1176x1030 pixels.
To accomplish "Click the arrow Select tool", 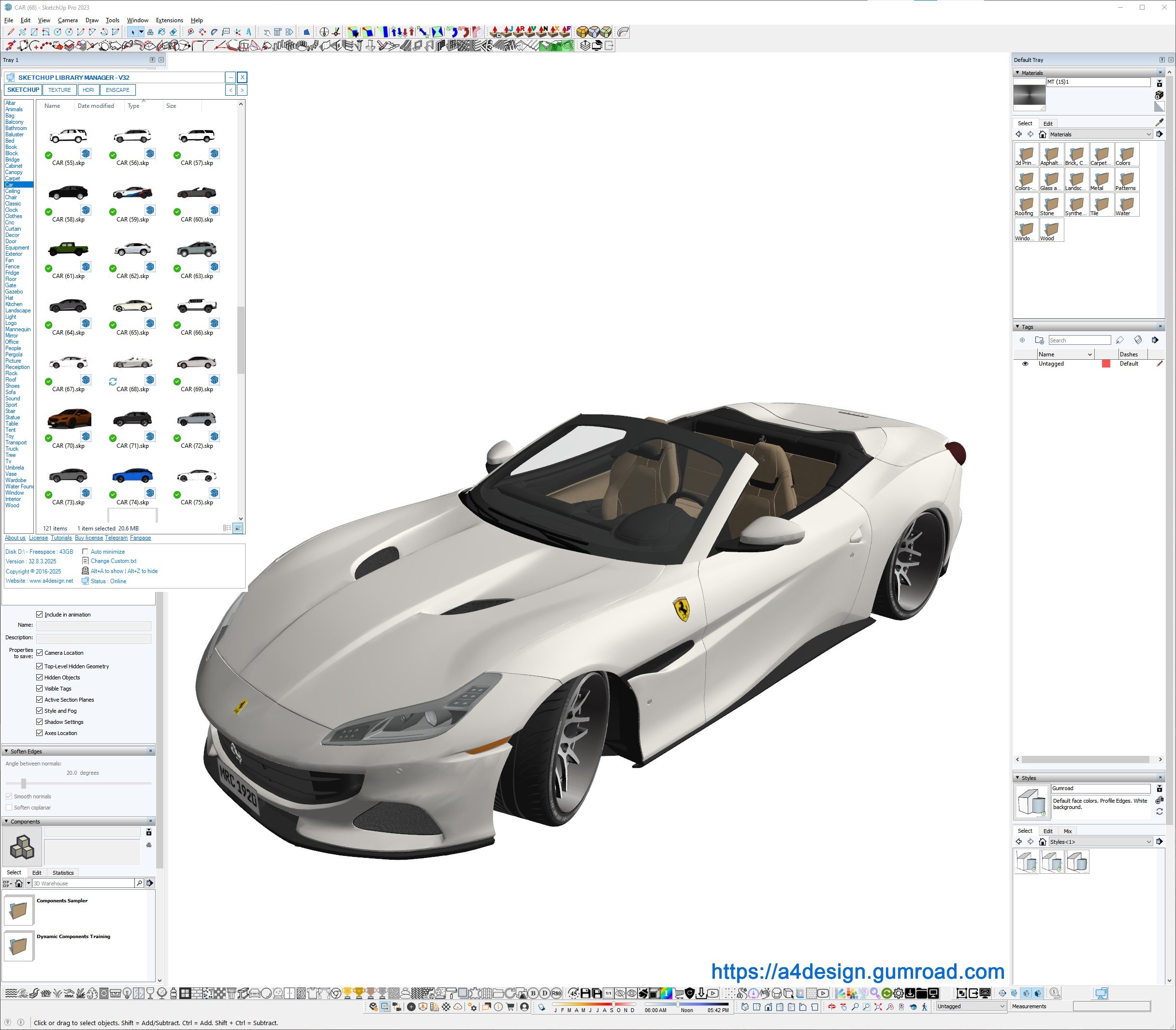I will (133, 32).
